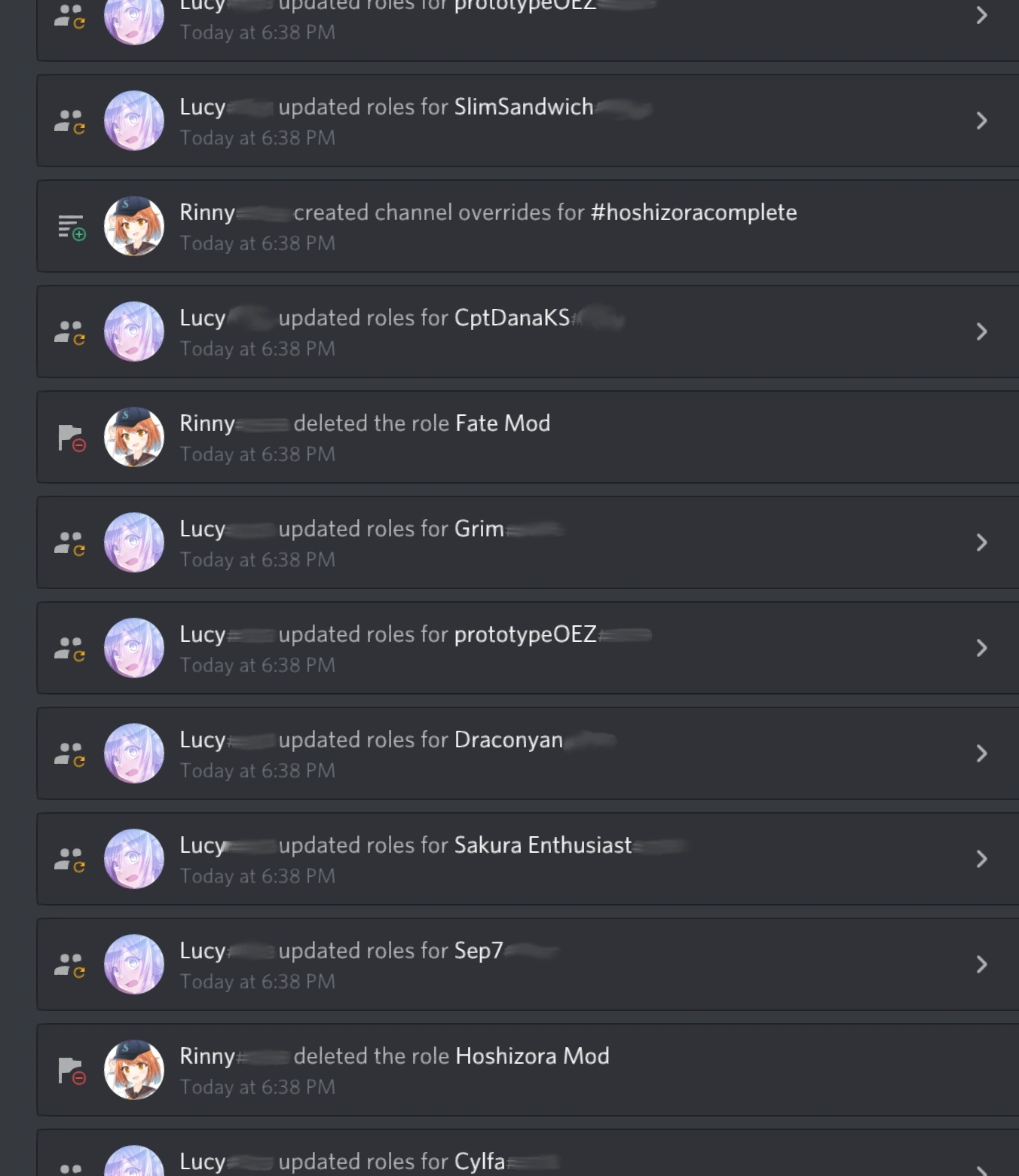
Task: Select the Hoshizora Mod deleted role log entry
Action: [x=528, y=1070]
